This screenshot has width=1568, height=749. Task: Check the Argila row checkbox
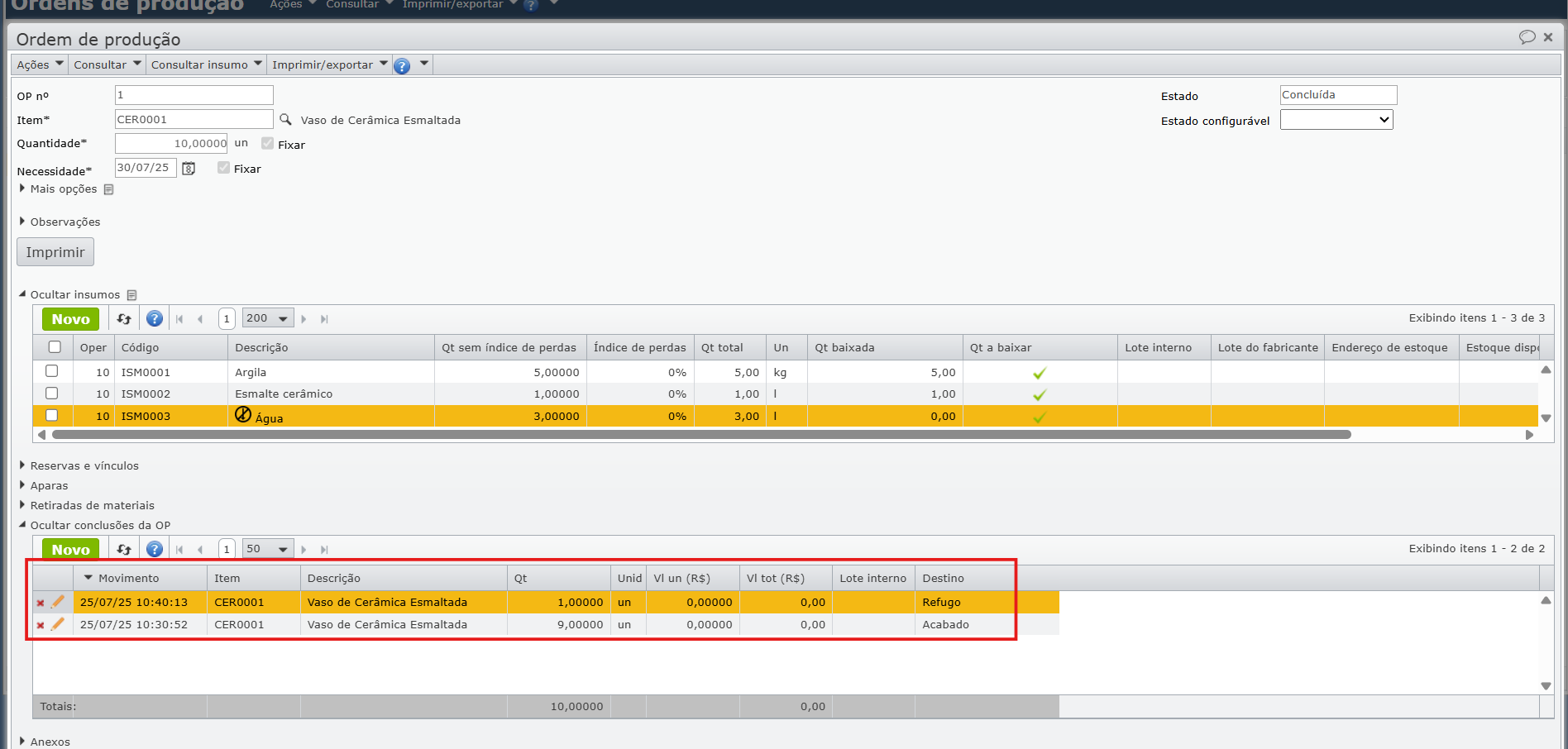coord(52,371)
